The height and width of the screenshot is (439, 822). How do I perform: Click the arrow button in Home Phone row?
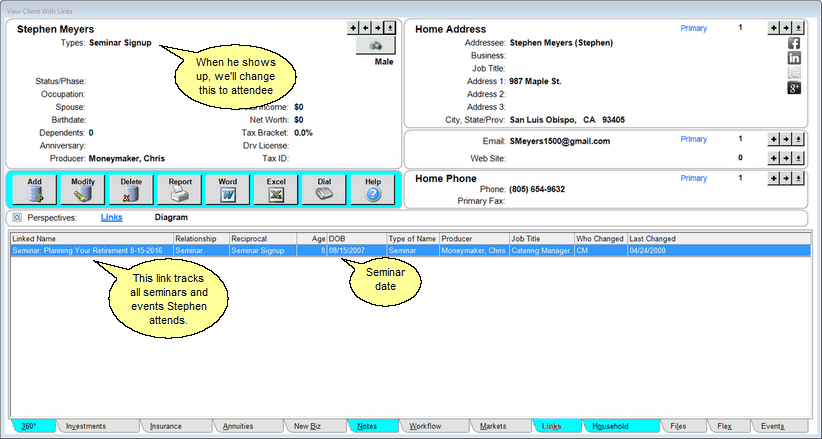click(786, 178)
